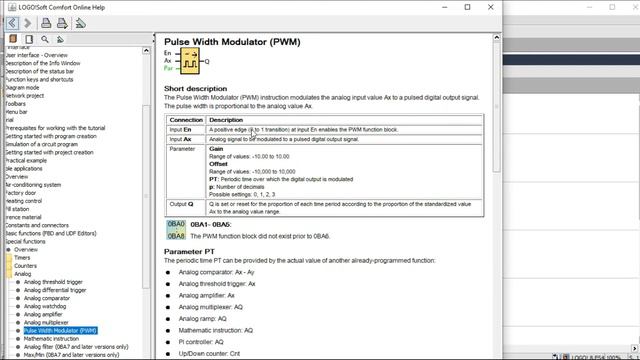Image resolution: width=640 pixels, height=360 pixels.
Task: Open the 'Diagram mode' topic
Action: pyautogui.click(x=22, y=88)
